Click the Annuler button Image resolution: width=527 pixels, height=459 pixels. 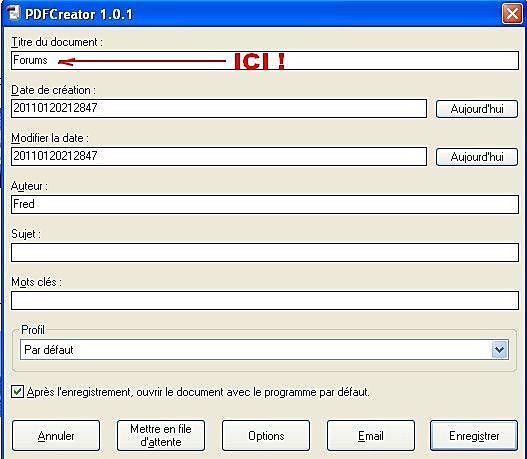(x=56, y=435)
